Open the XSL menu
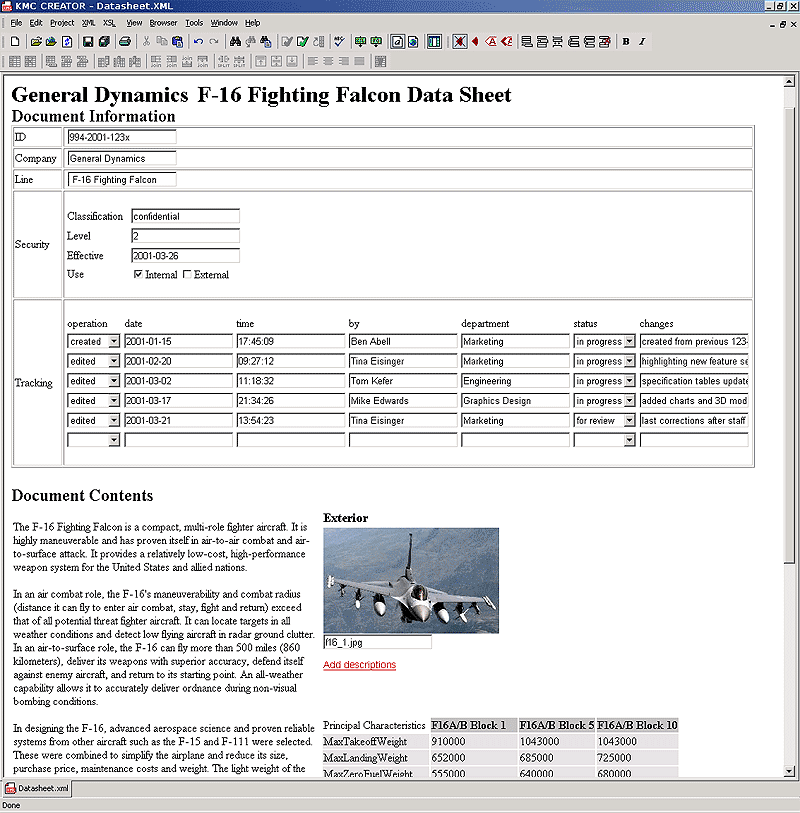 (x=109, y=23)
